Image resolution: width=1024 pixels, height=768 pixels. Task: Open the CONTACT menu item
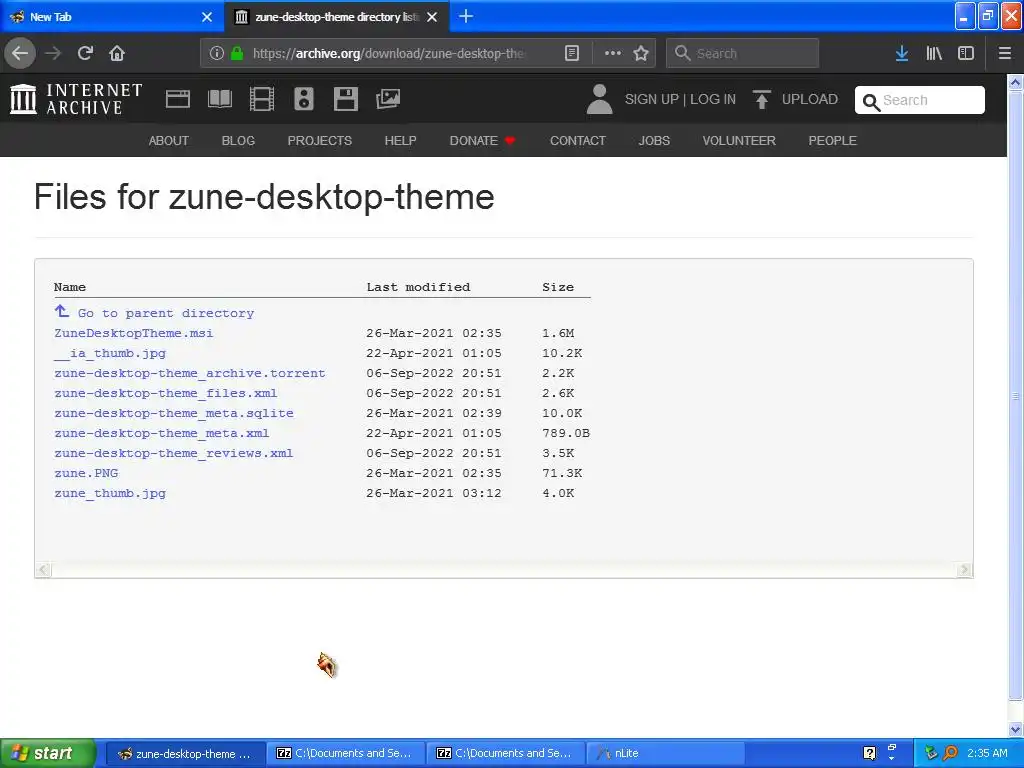[577, 140]
